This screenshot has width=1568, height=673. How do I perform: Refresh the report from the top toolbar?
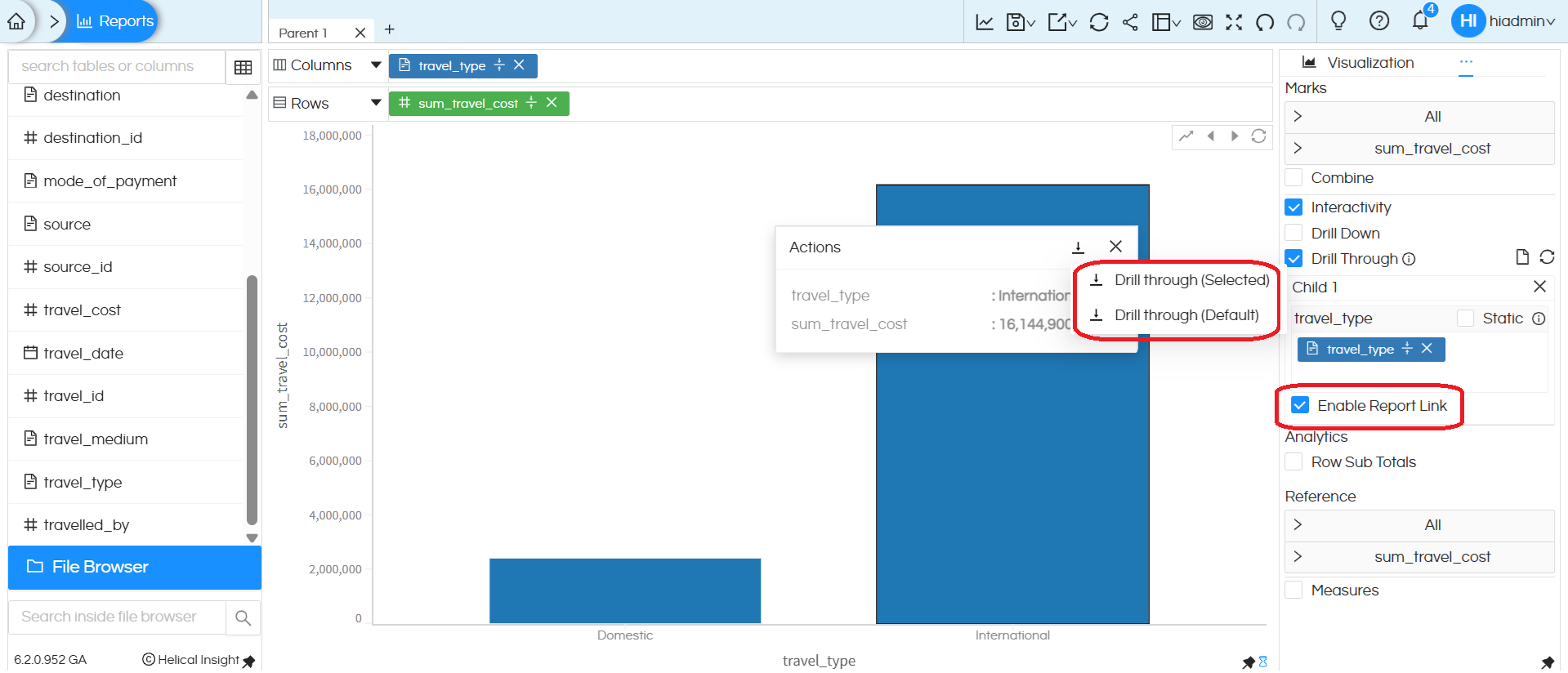1099,22
